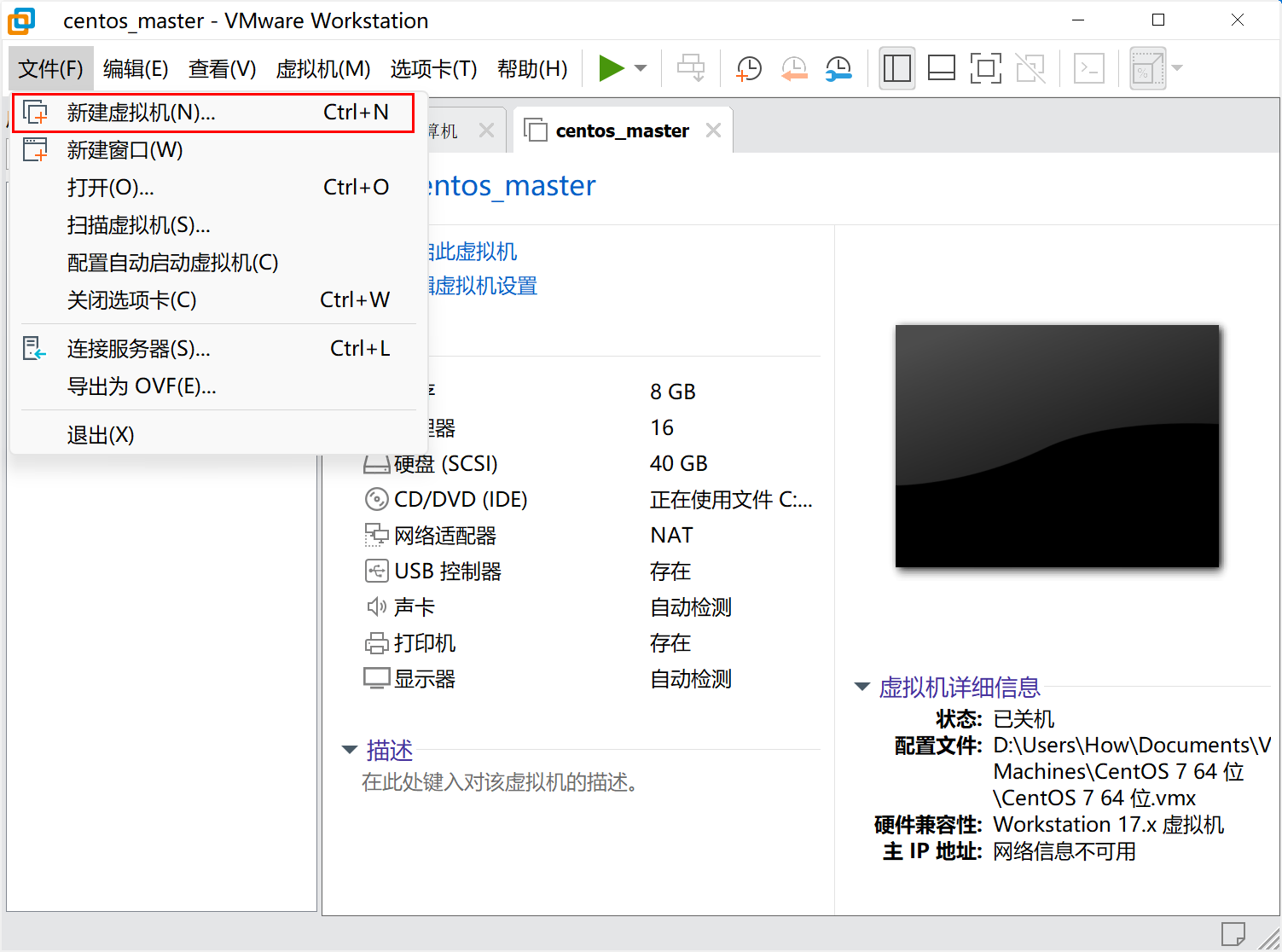Open the 帮助(H) menu
The image size is (1282, 952).
point(533,68)
